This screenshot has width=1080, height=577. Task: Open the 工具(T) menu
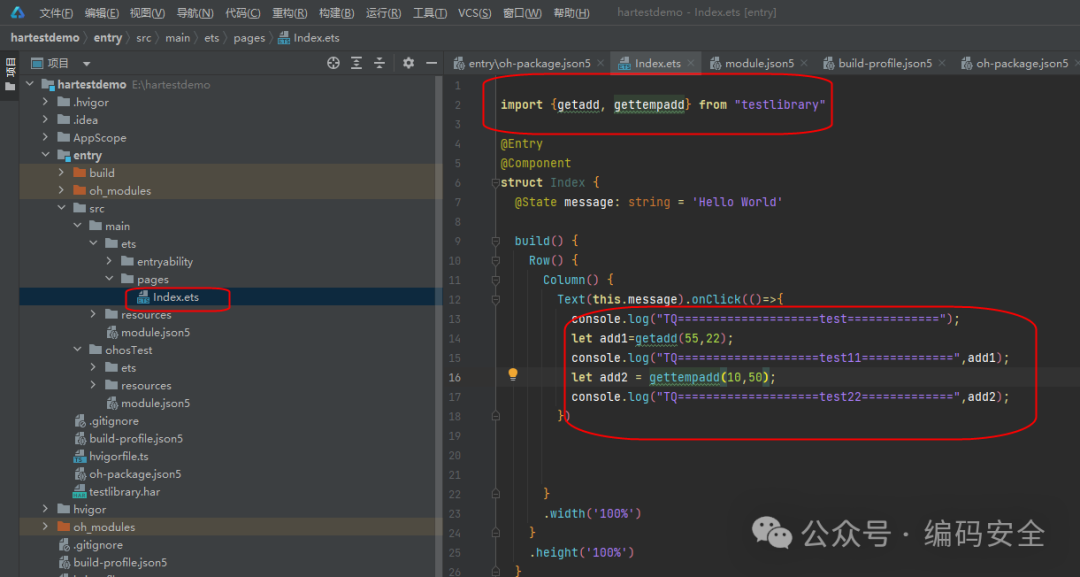(430, 13)
